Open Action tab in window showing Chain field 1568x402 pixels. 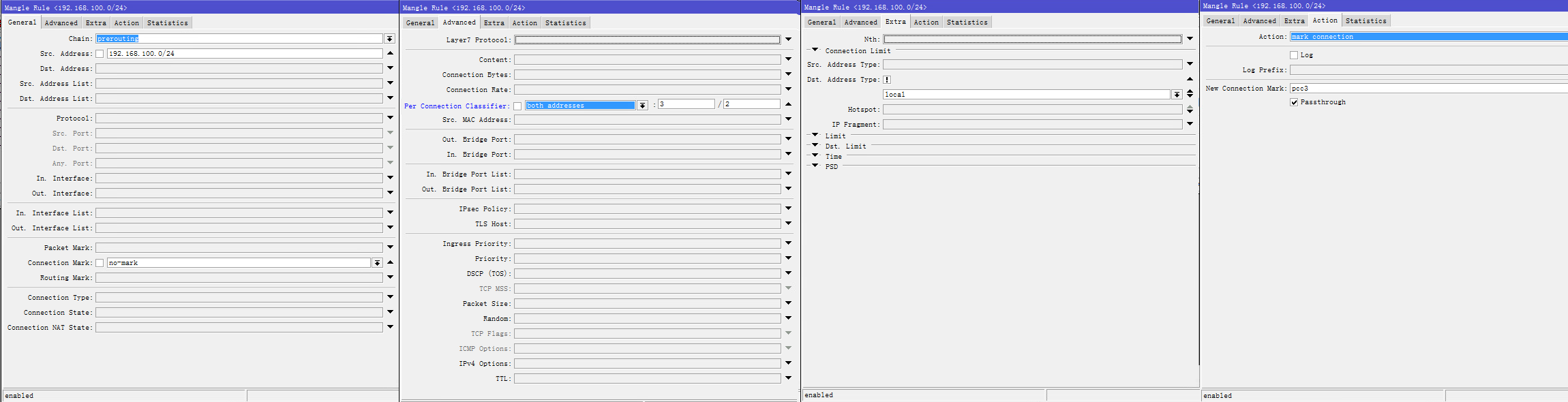[x=126, y=23]
